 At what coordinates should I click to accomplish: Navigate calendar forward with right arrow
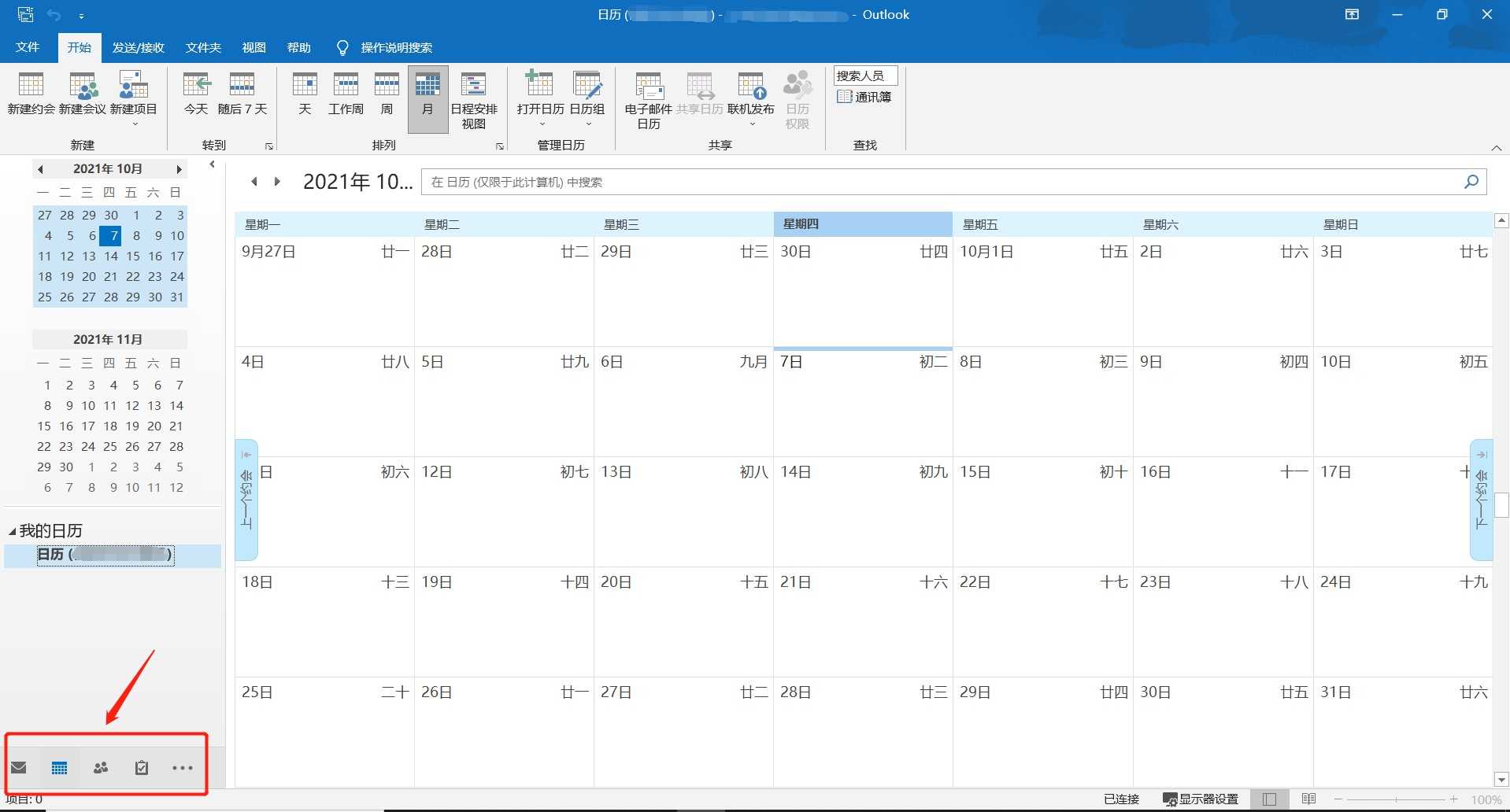[276, 182]
